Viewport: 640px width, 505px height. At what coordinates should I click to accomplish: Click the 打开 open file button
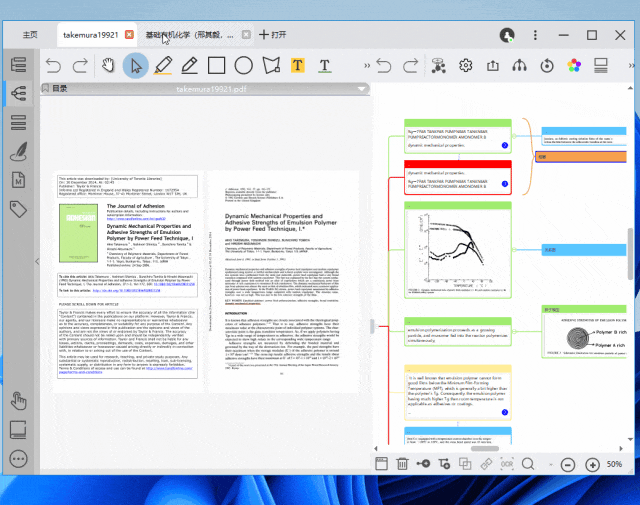coord(273,34)
